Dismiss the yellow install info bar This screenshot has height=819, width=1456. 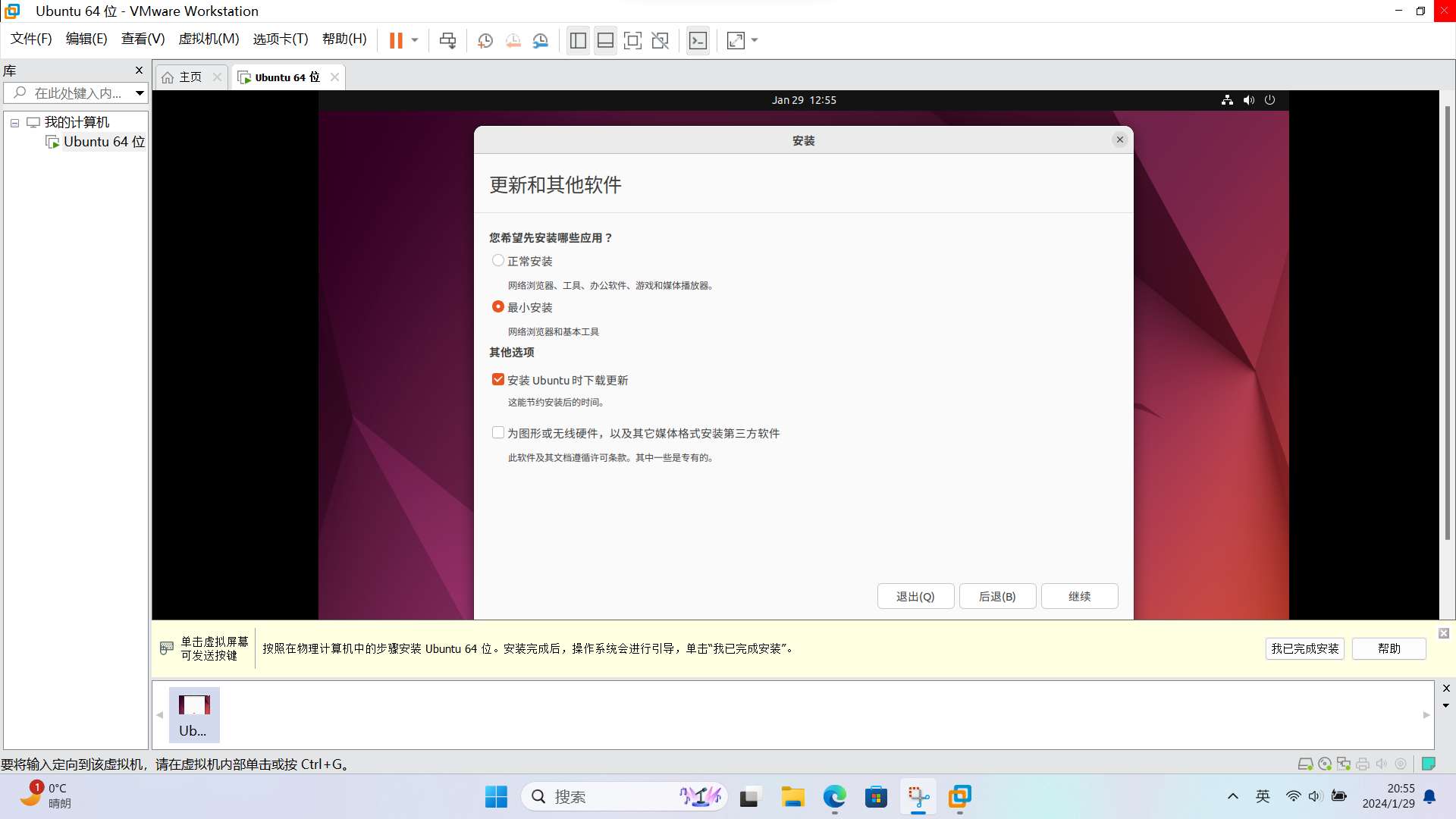tap(1444, 633)
